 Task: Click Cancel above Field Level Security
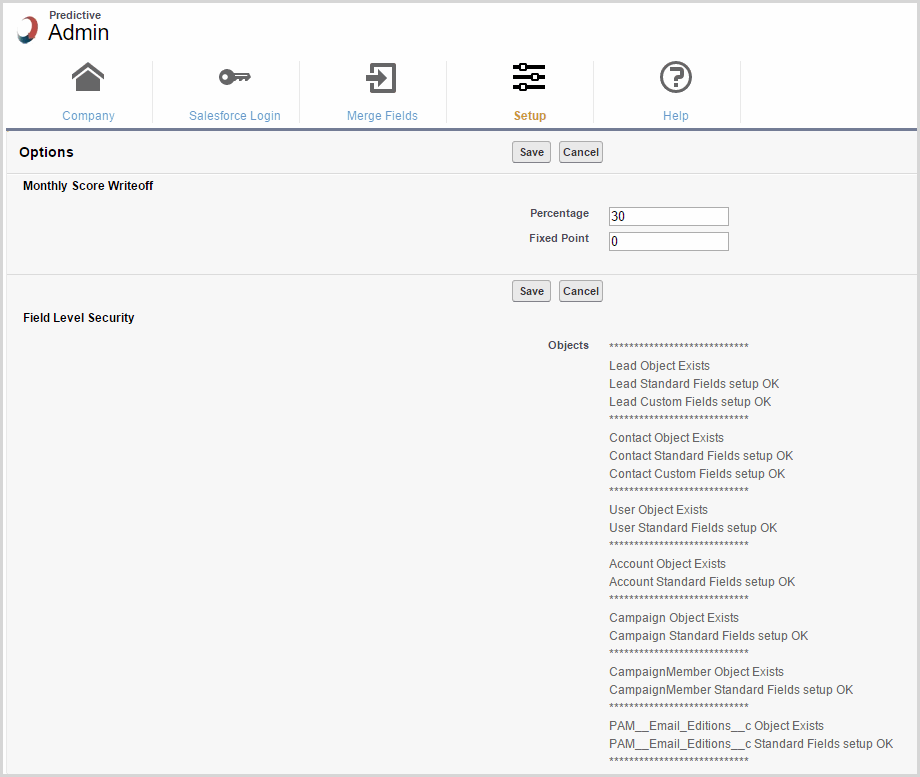tap(580, 291)
